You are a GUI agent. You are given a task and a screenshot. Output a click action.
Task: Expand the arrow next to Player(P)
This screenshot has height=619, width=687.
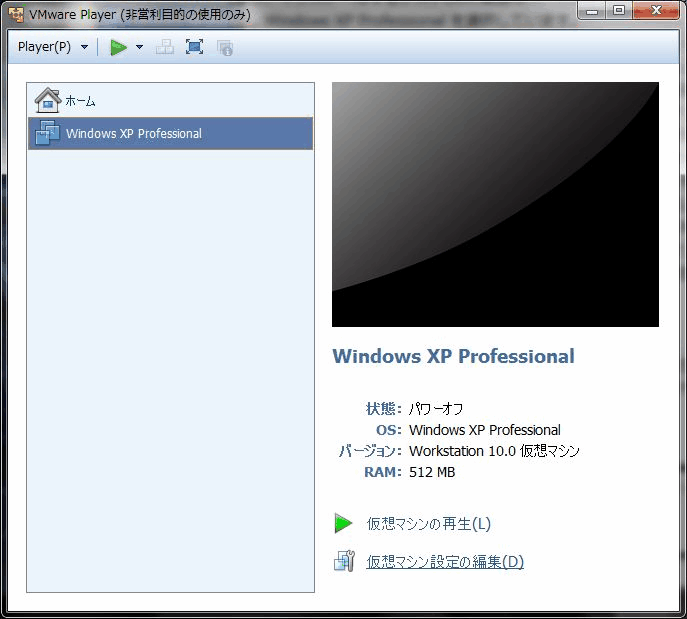click(84, 47)
